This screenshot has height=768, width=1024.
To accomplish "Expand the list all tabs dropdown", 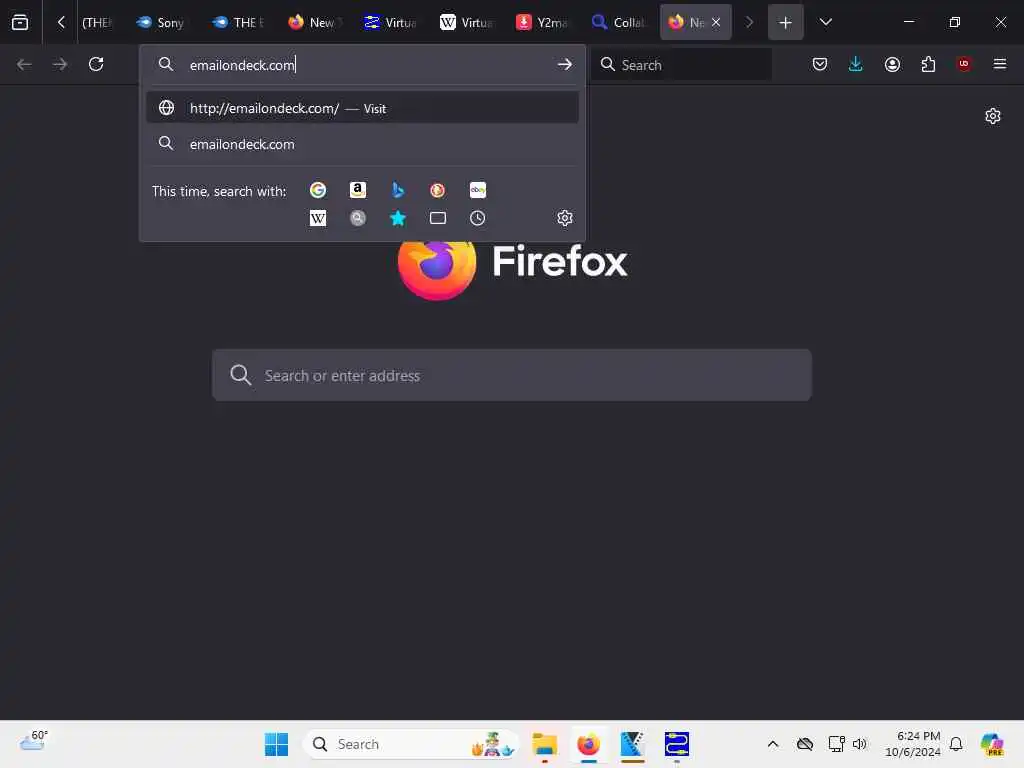I will [x=825, y=22].
